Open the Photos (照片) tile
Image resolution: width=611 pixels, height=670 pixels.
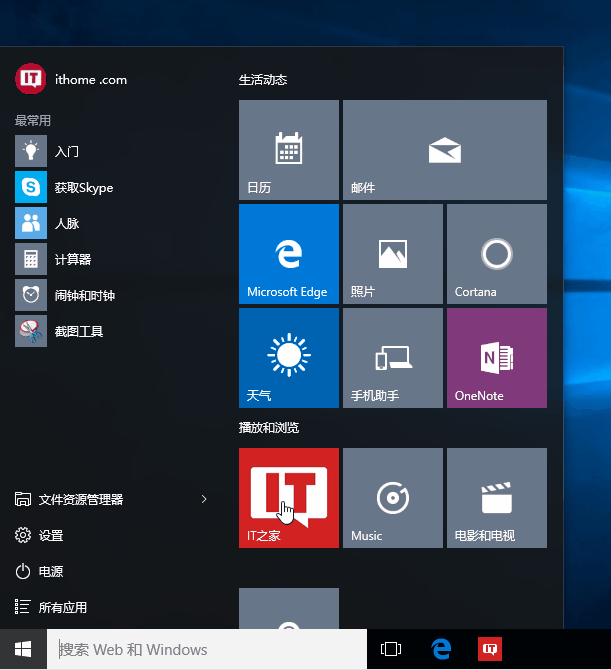pyautogui.click(x=392, y=254)
